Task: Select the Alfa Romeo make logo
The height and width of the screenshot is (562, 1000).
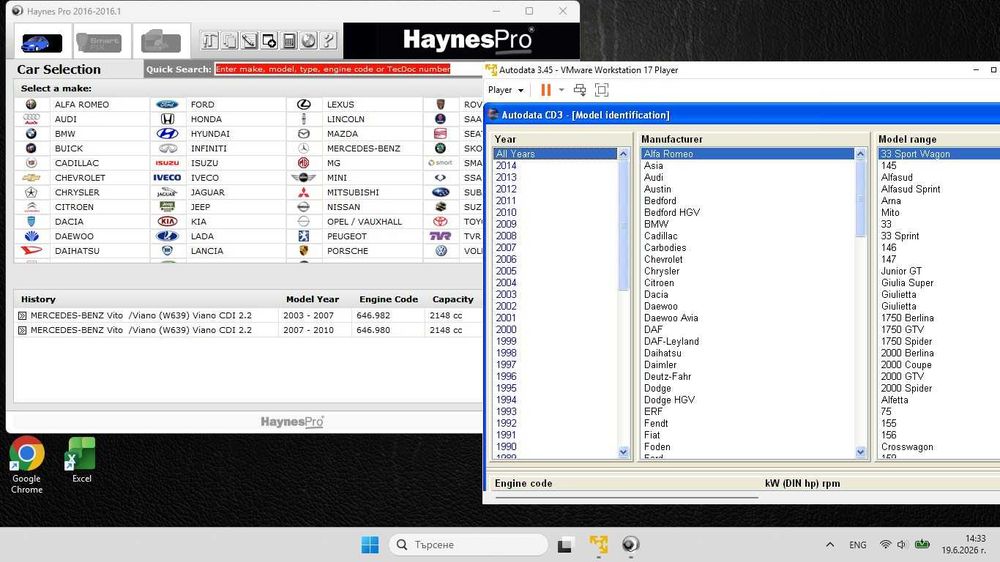Action: (x=31, y=104)
